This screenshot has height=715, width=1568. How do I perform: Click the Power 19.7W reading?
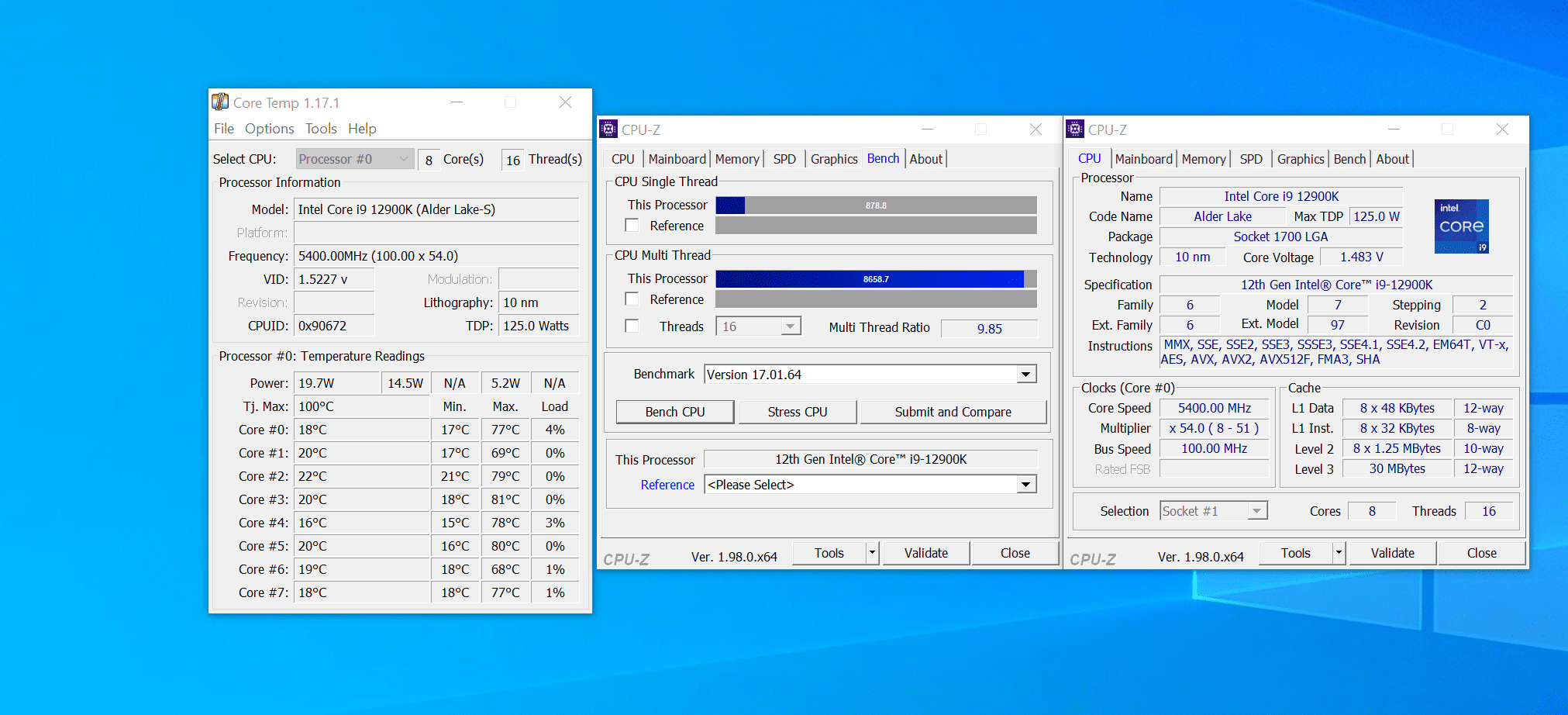pos(336,383)
